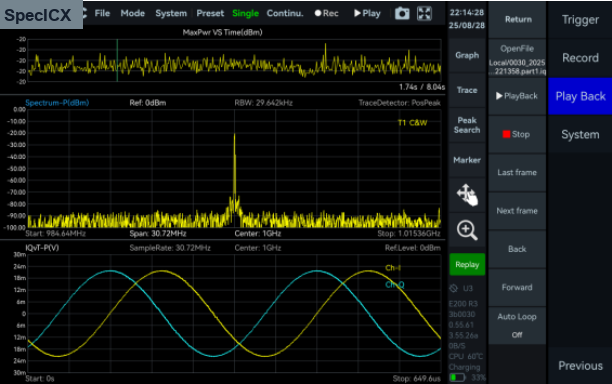Click the SampleRate: 30.72MHz value
This screenshot has width=612, height=384.
pyautogui.click(x=170, y=248)
